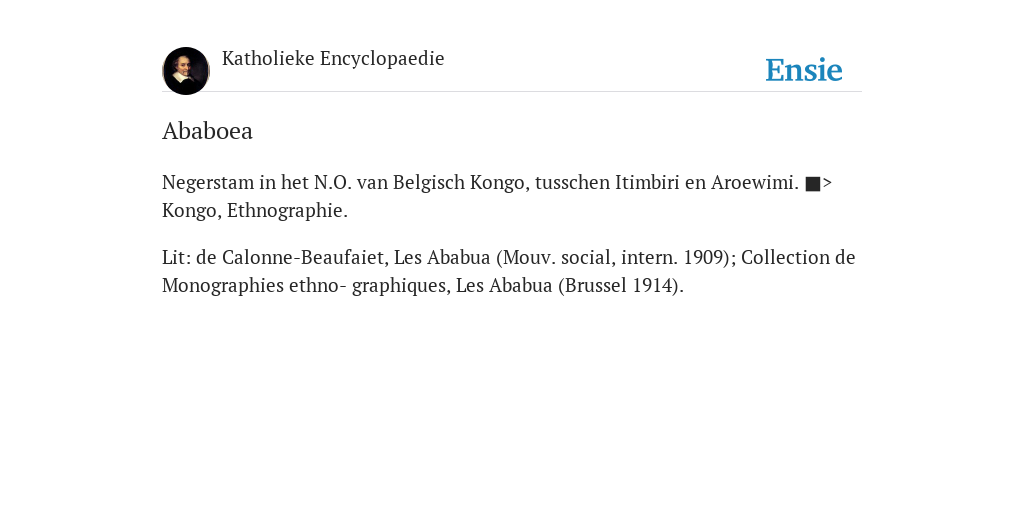Click the first Les Ababua title reference

pos(442,257)
